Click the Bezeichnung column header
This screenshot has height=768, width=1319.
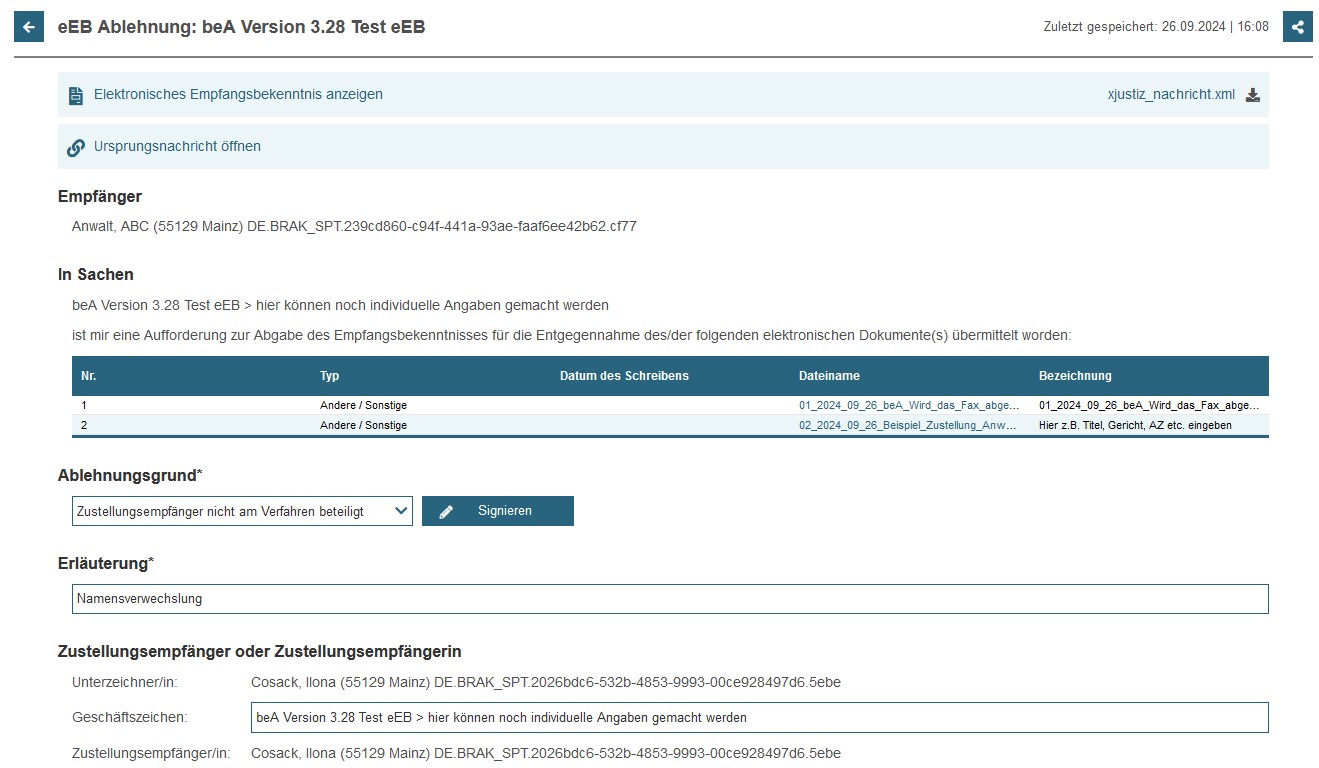click(1075, 376)
